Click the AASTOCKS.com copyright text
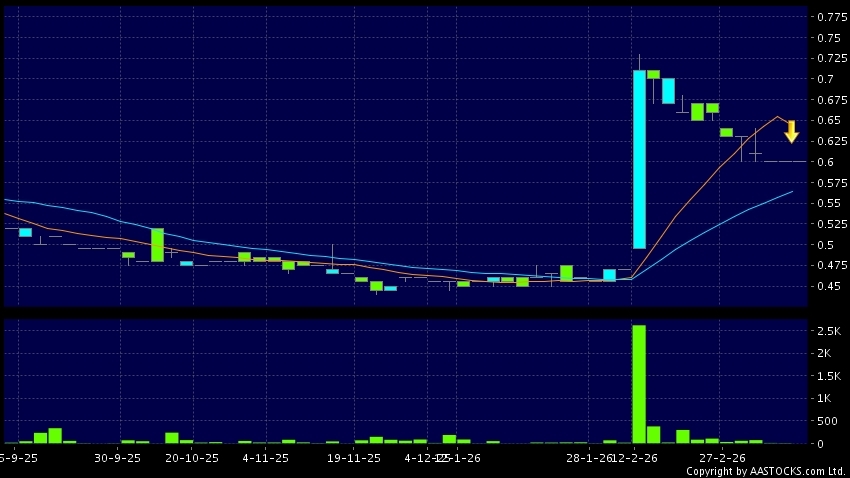The image size is (850, 478). 765,471
